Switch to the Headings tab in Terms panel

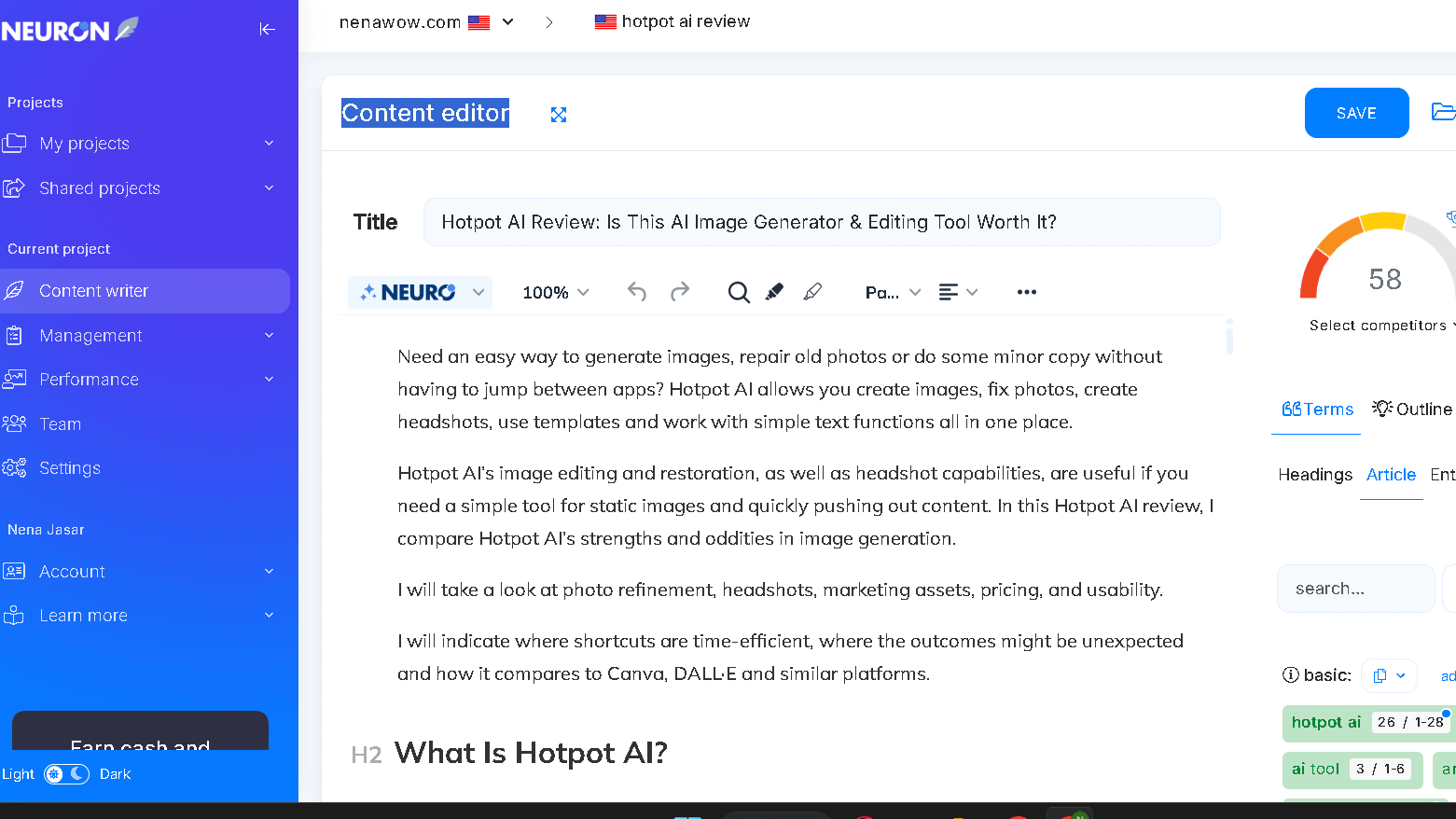(1315, 475)
